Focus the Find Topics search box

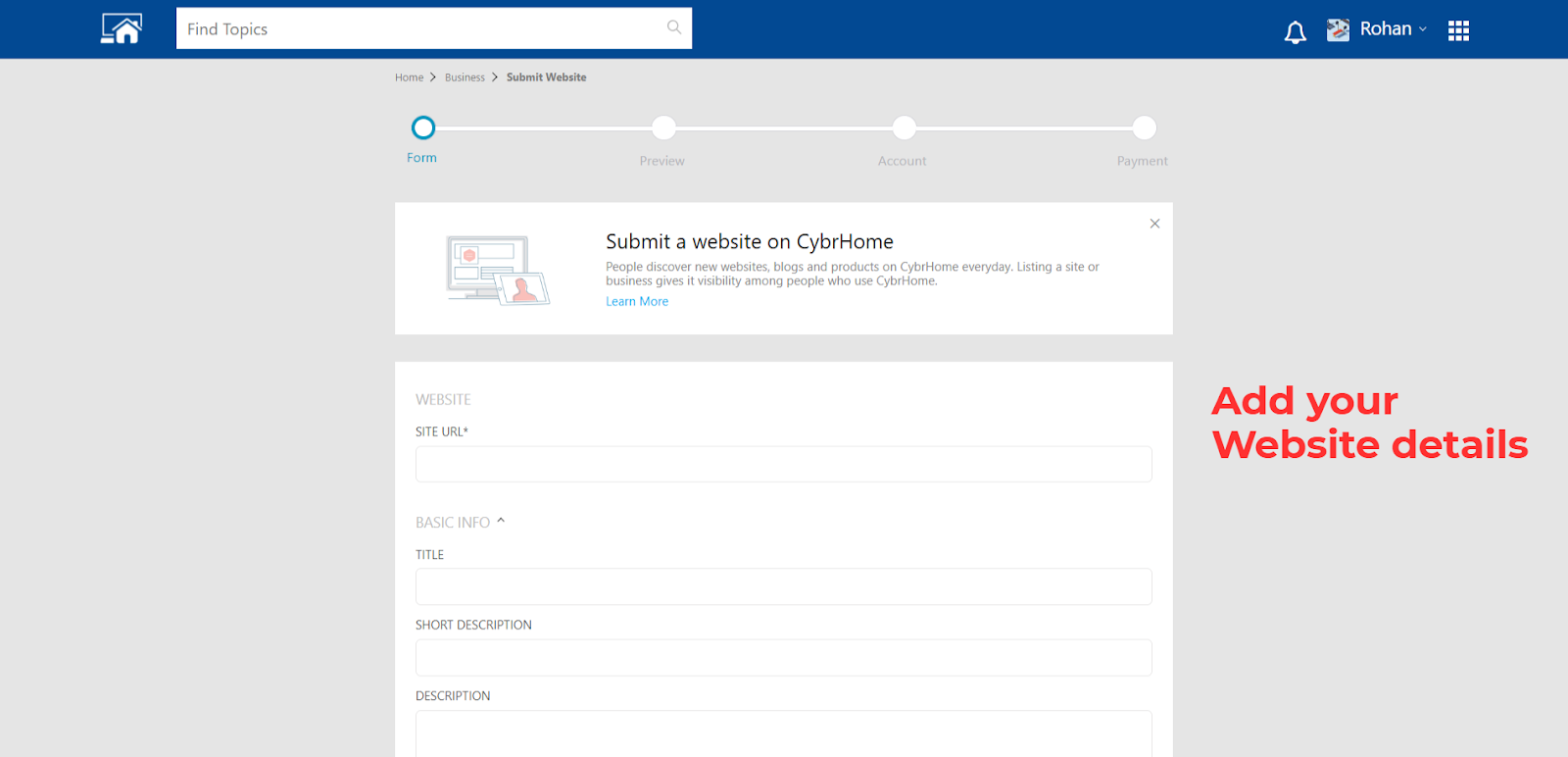pos(434,28)
